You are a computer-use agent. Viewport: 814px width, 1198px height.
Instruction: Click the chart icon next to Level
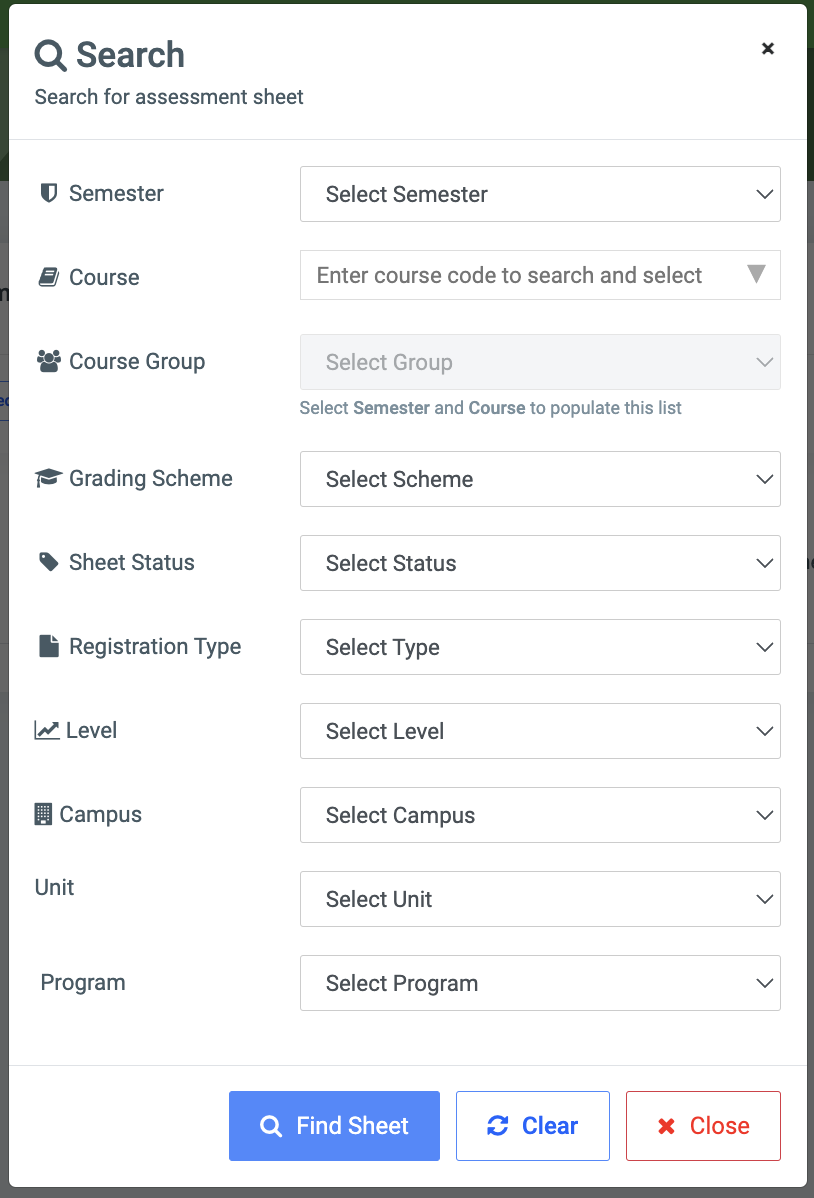(46, 729)
